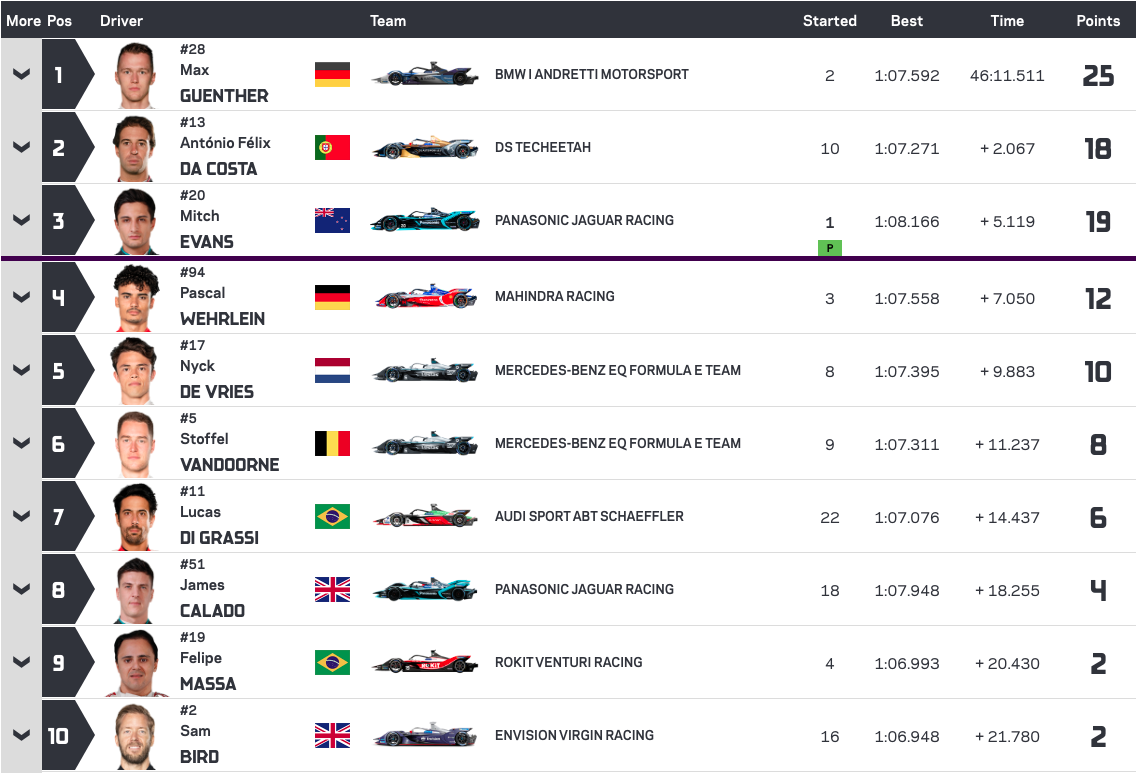Expand the chevron for Pascal Wehrlein's row
1137x773 pixels.
pyautogui.click(x=21, y=297)
